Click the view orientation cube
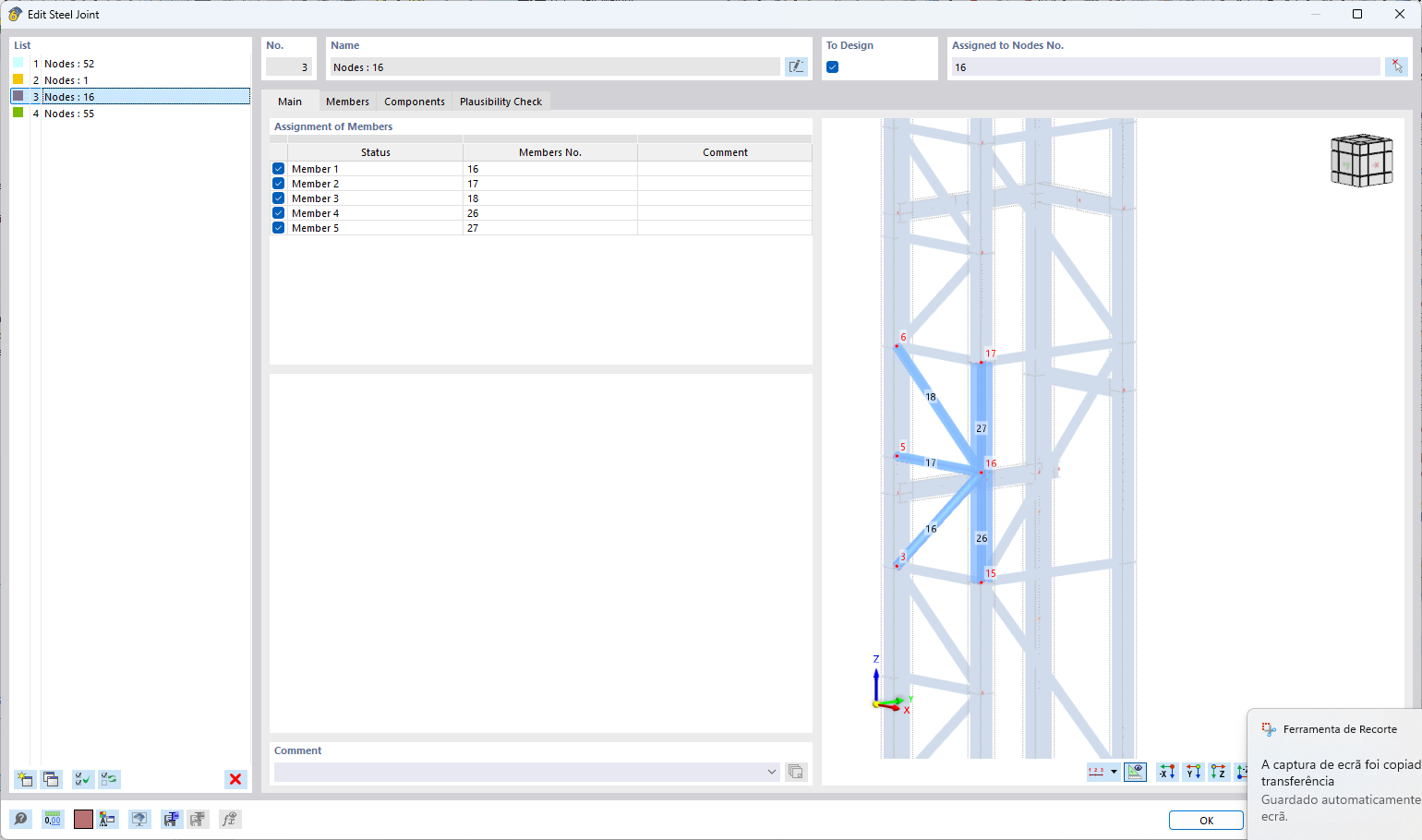This screenshot has height=840, width=1422. point(1361,161)
